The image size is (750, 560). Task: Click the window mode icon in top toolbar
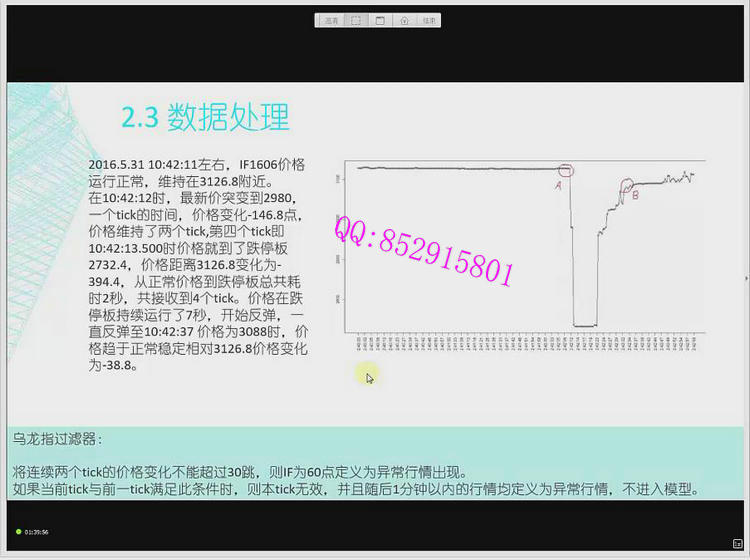pos(380,20)
